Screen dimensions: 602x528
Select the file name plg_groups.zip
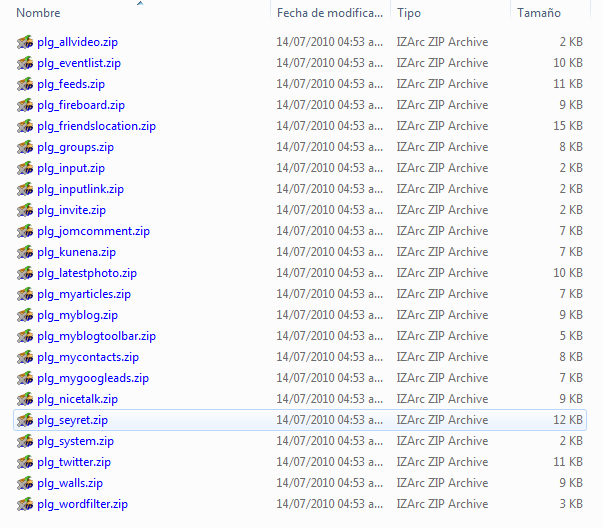tap(76, 147)
